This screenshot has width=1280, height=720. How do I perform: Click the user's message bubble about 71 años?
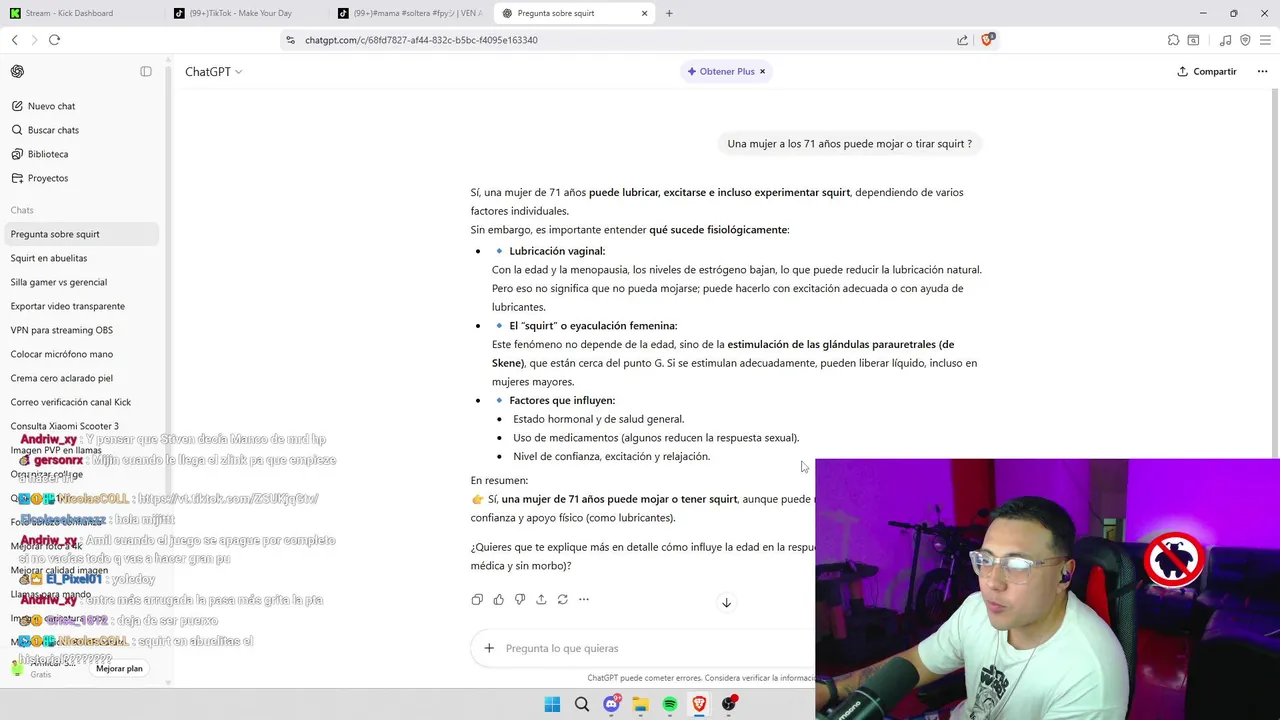pos(849,144)
